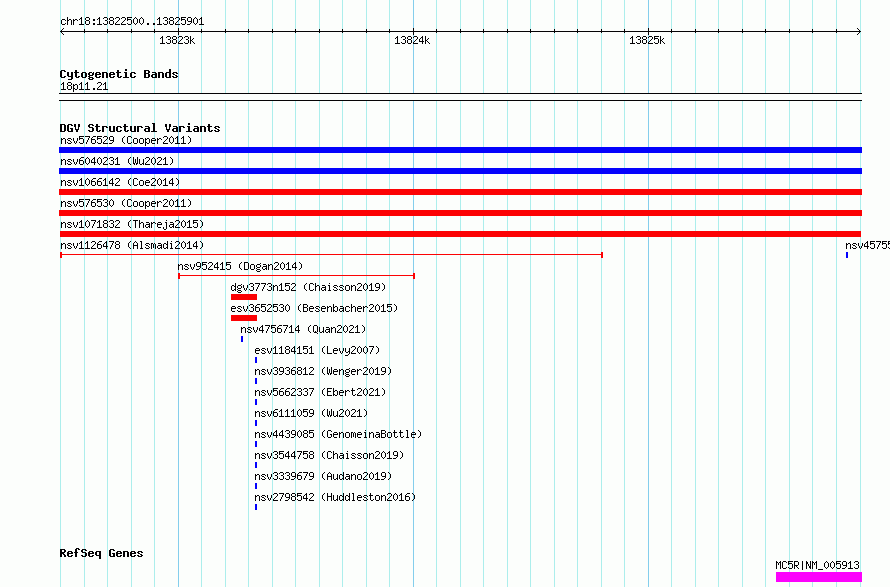Click the RefSeq Genes track title
Image resolution: width=890 pixels, height=587 pixels.
click(x=101, y=553)
